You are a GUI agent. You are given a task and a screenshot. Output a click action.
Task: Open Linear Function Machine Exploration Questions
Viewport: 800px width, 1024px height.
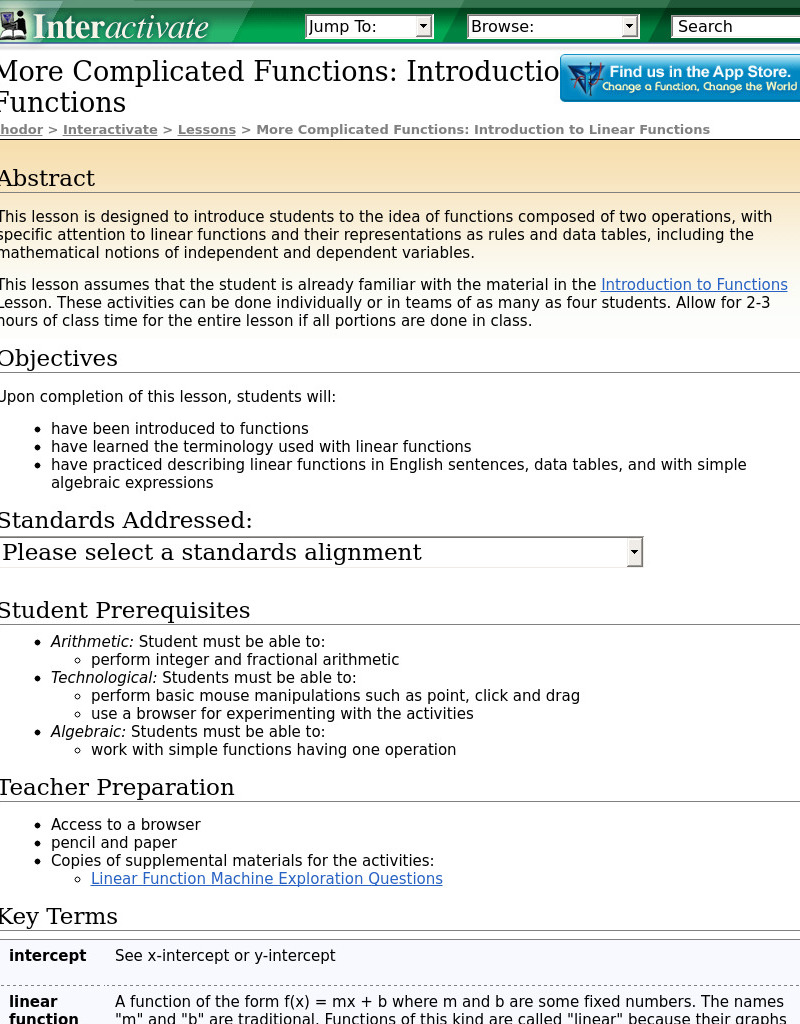click(x=267, y=879)
